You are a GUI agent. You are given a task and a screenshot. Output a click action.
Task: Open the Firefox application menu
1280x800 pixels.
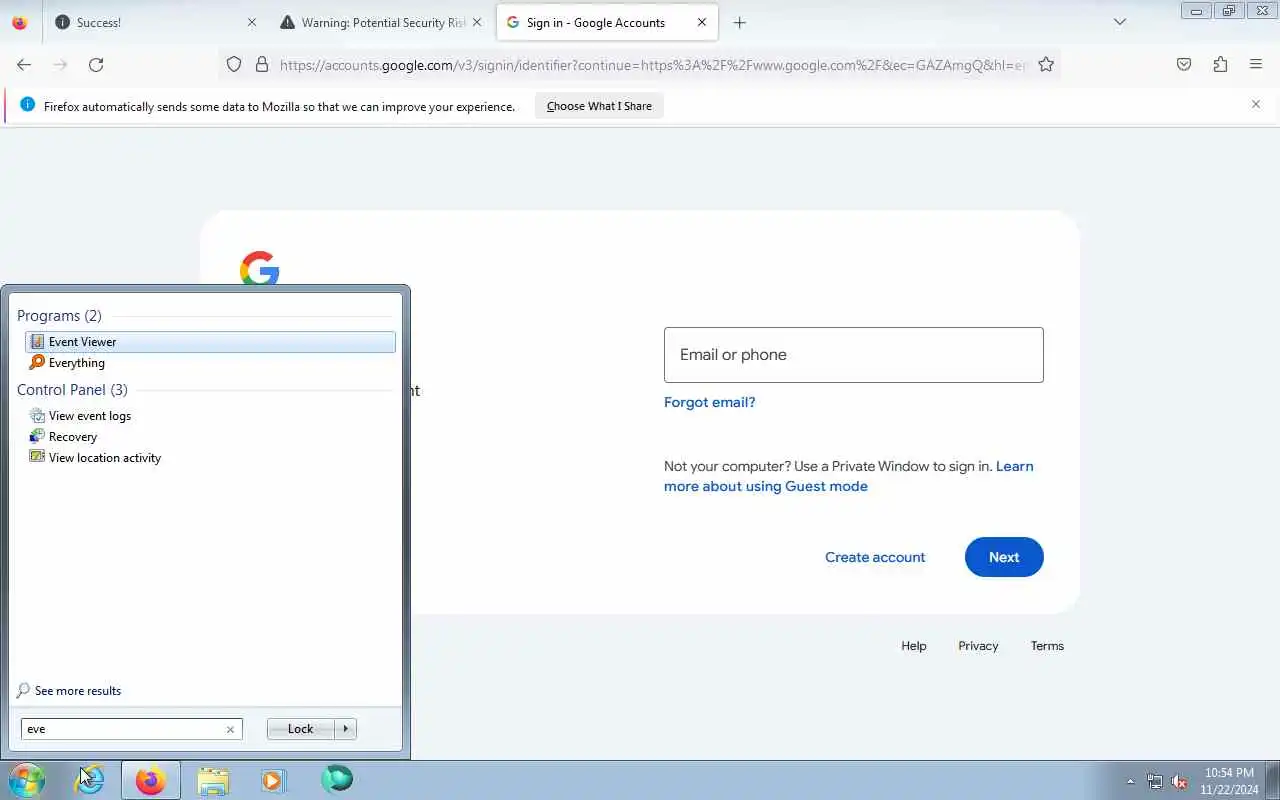[1256, 64]
